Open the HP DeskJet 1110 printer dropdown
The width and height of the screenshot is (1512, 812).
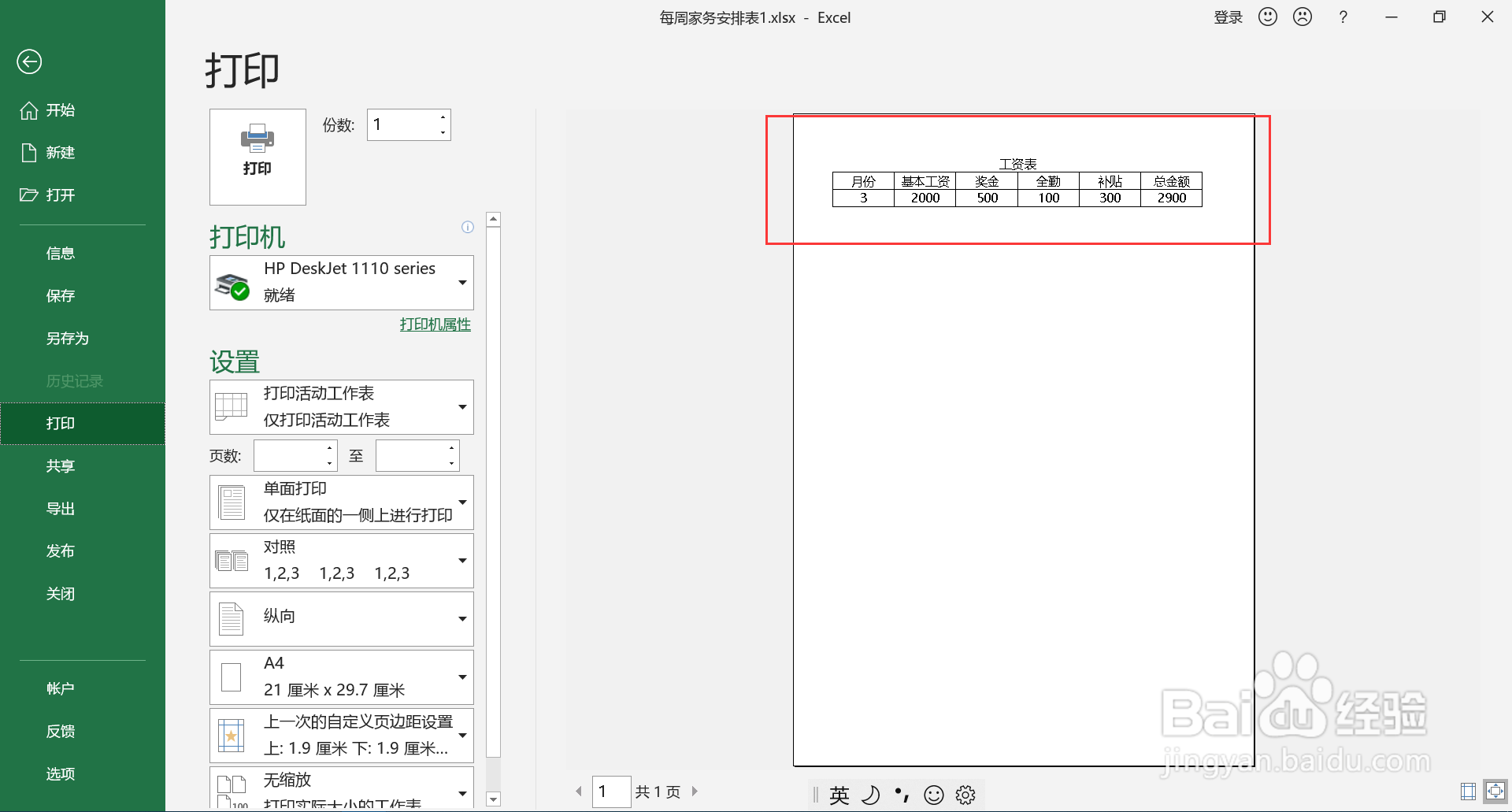coord(342,283)
